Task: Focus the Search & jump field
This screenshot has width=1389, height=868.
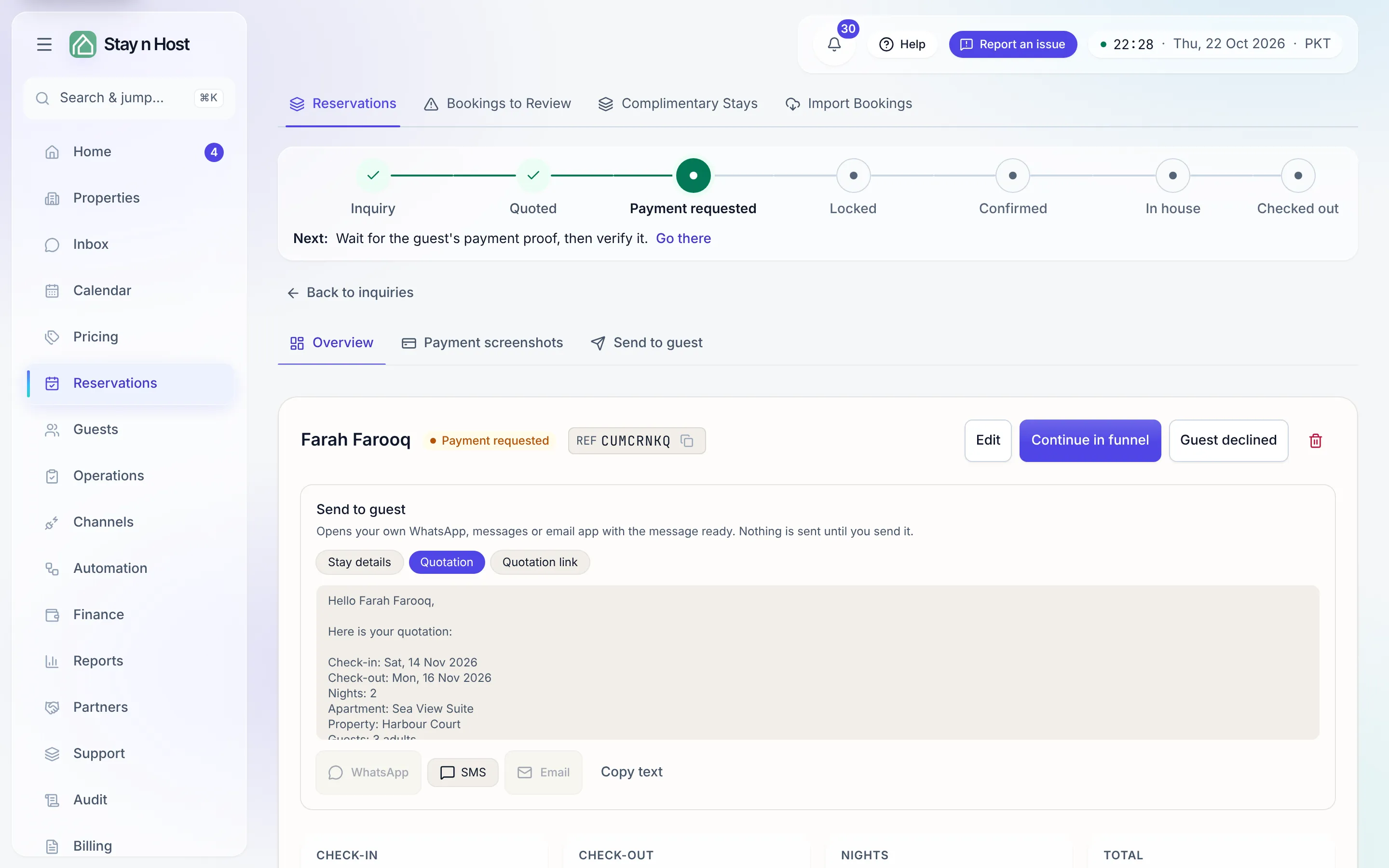Action: point(129,98)
